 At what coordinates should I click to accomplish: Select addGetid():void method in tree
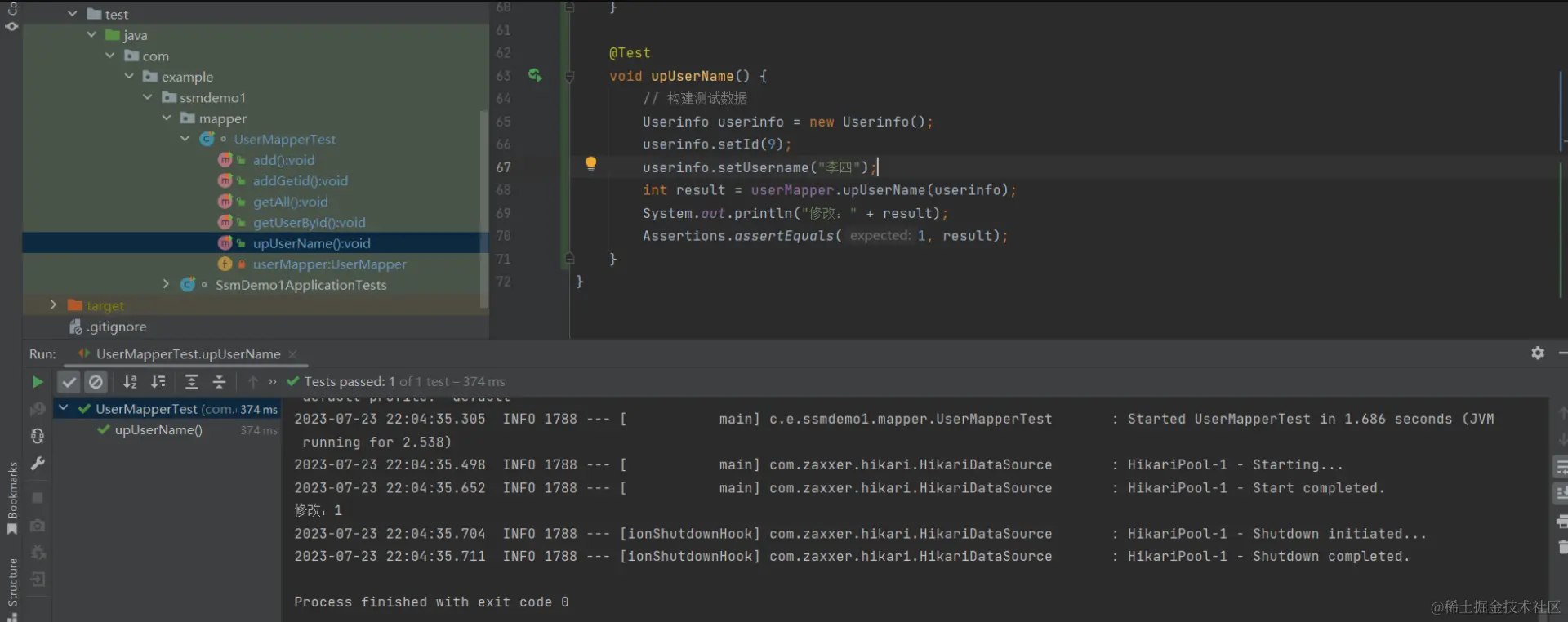point(301,181)
